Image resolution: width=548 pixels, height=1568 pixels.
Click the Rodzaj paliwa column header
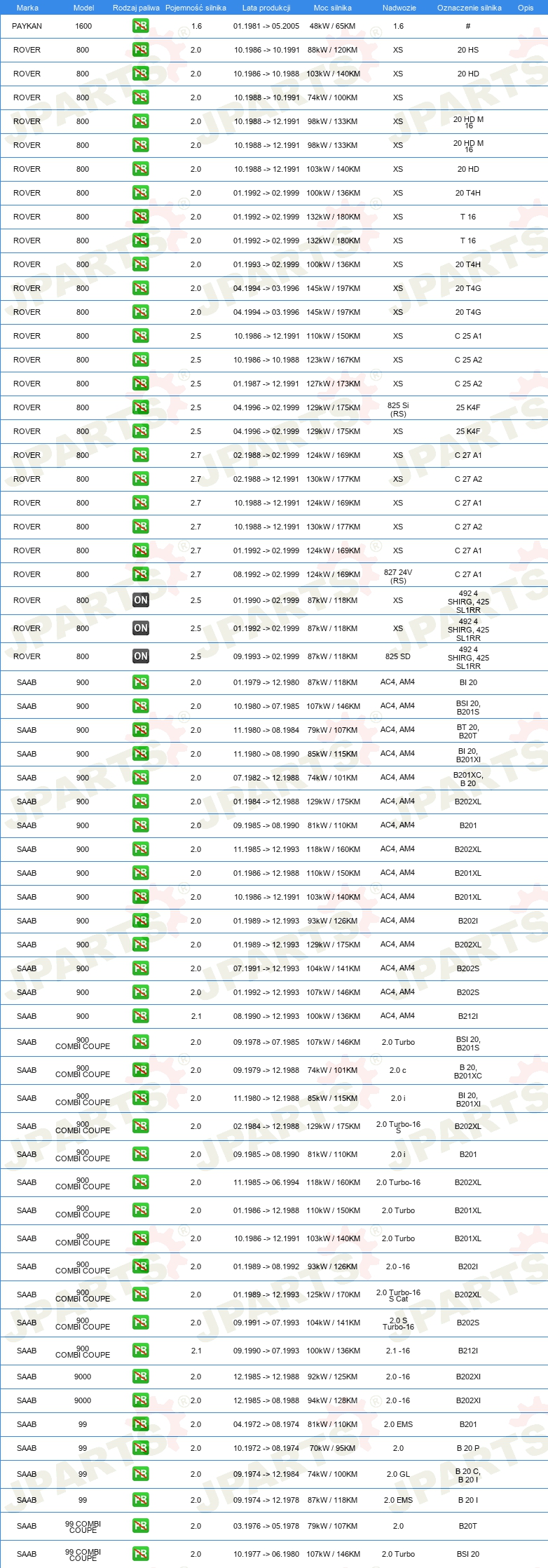point(136,8)
